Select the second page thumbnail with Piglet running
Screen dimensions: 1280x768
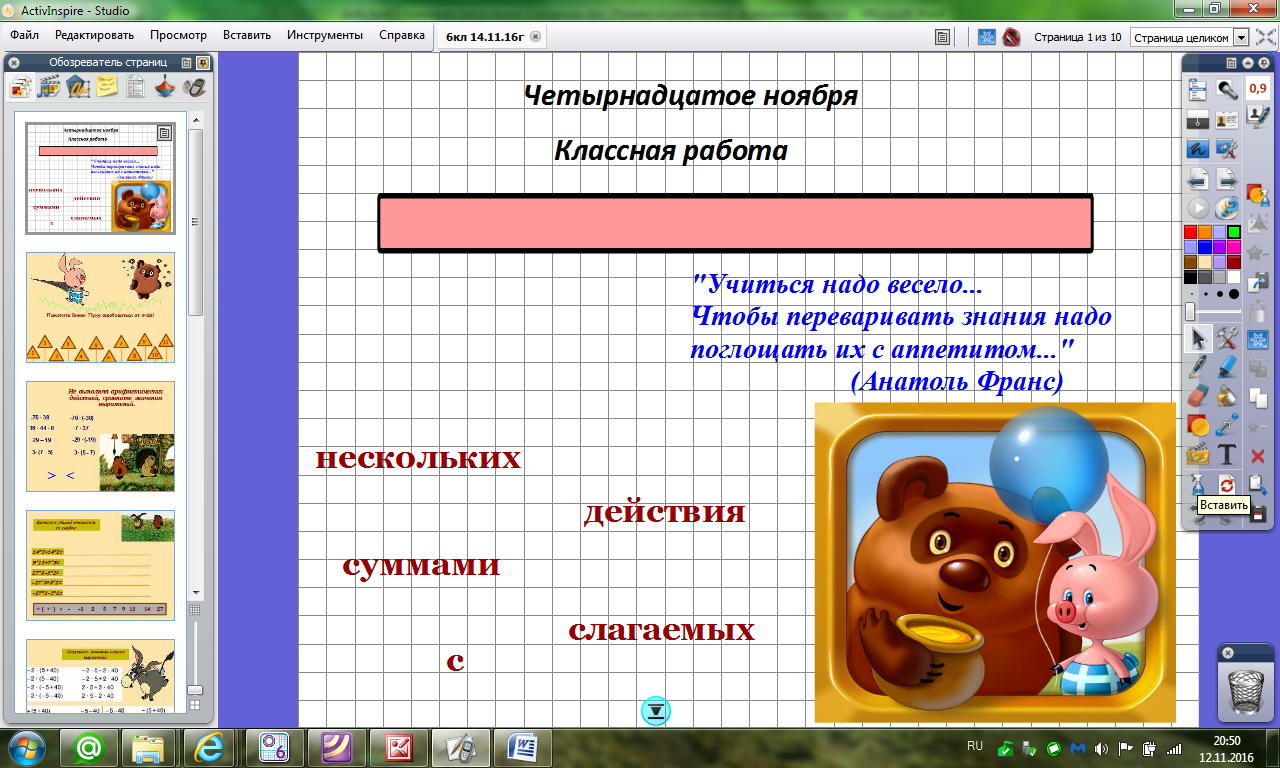coord(100,307)
